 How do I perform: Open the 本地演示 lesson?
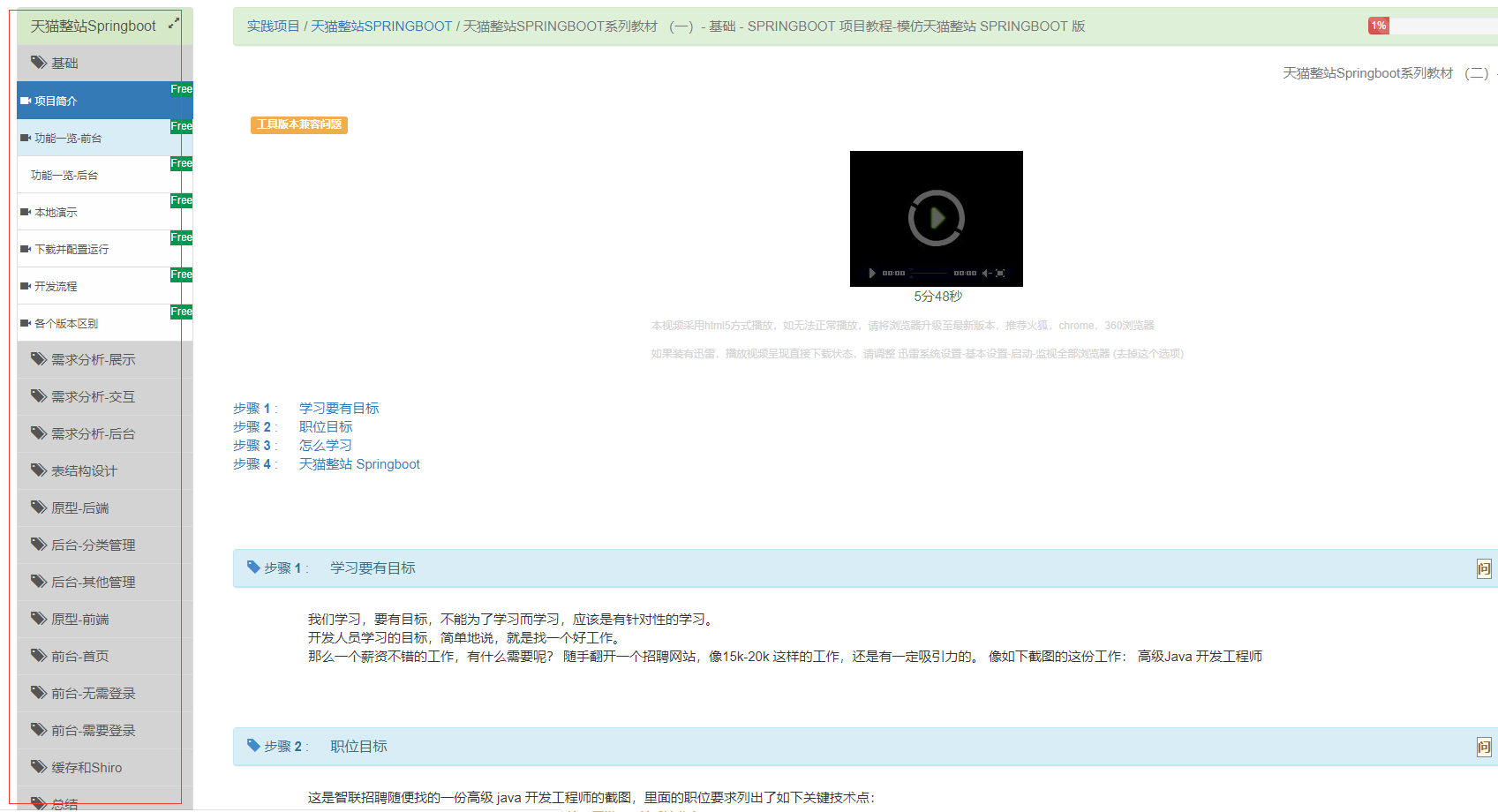(105, 212)
